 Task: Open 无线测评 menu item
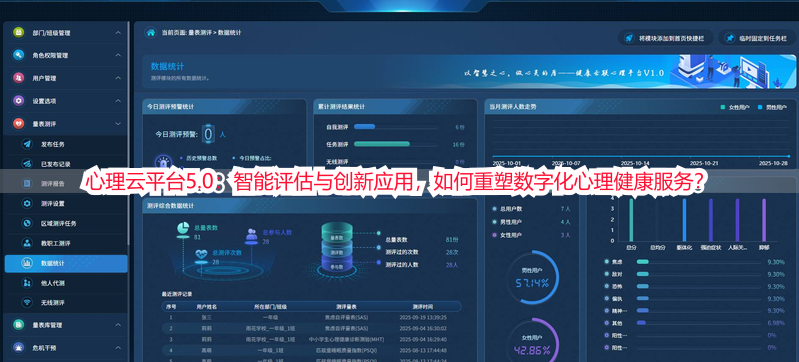[x=66, y=303]
